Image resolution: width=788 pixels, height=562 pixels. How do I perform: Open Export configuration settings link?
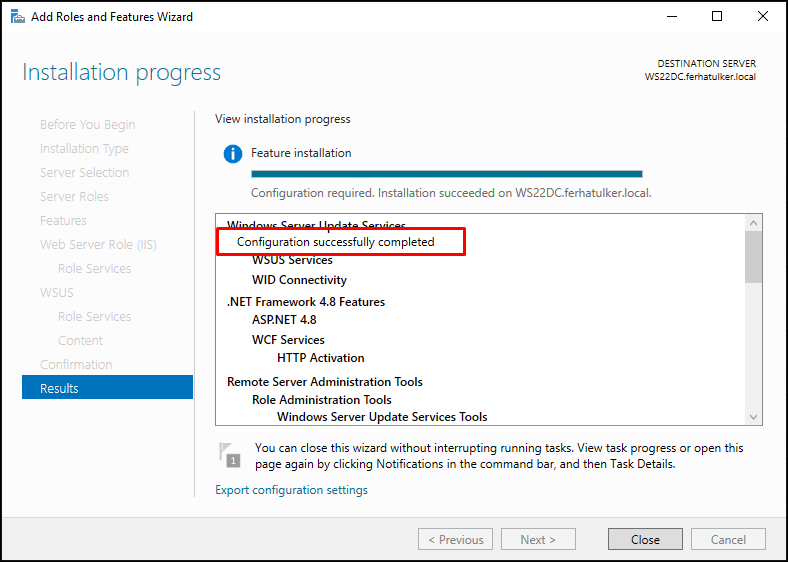pos(291,490)
